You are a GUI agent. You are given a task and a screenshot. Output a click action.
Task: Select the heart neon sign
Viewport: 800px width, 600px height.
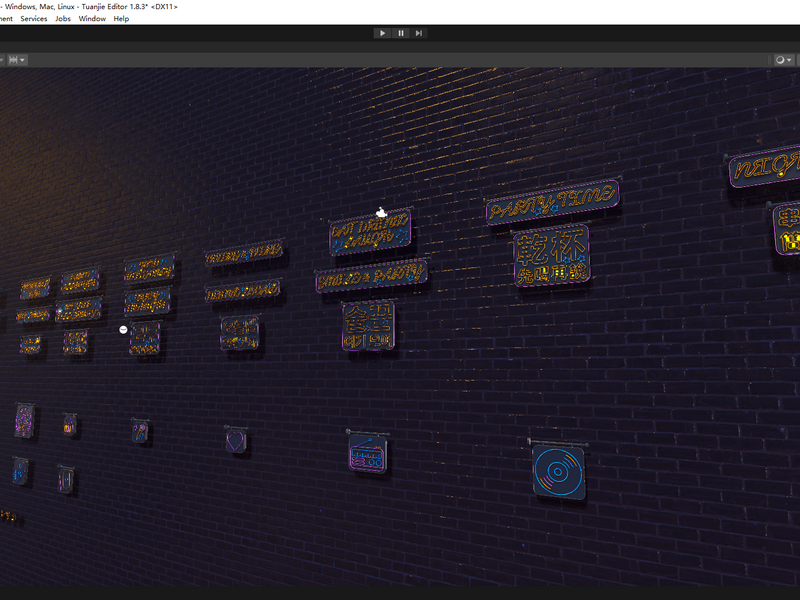(x=236, y=441)
